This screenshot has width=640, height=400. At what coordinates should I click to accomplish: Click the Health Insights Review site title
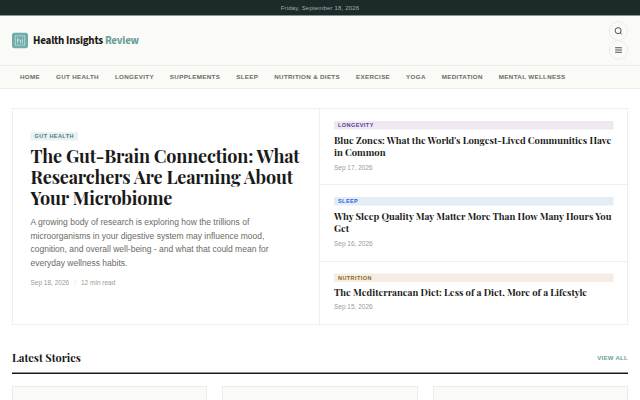[86, 40]
